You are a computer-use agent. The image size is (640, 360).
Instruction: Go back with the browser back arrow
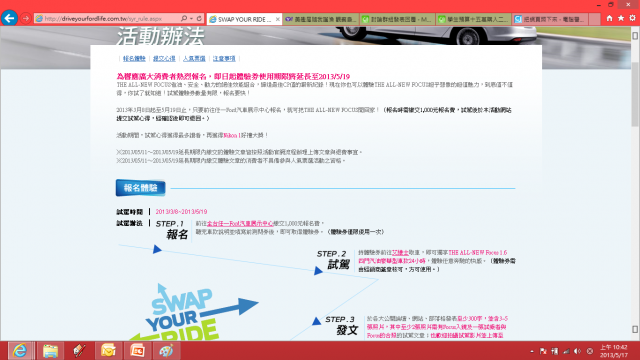point(9,18)
